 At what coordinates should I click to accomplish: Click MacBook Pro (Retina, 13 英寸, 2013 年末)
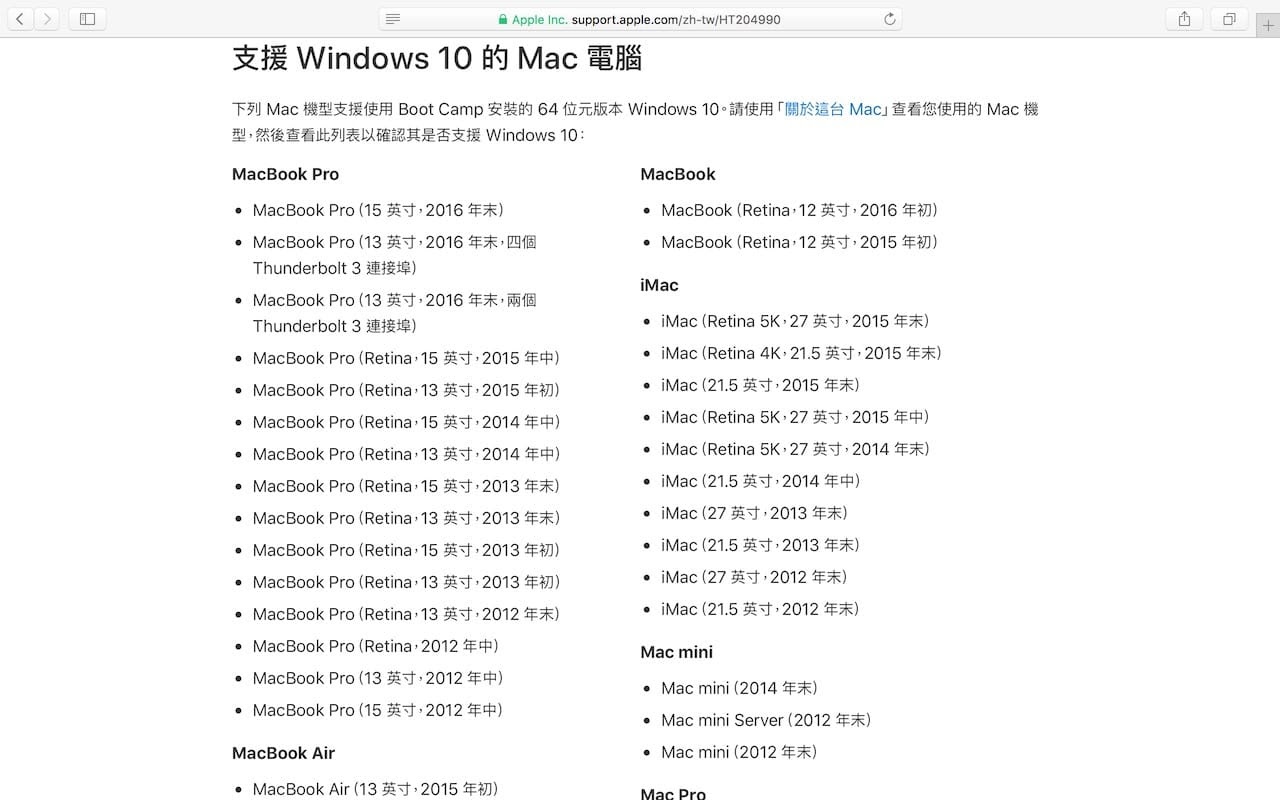pyautogui.click(x=406, y=518)
